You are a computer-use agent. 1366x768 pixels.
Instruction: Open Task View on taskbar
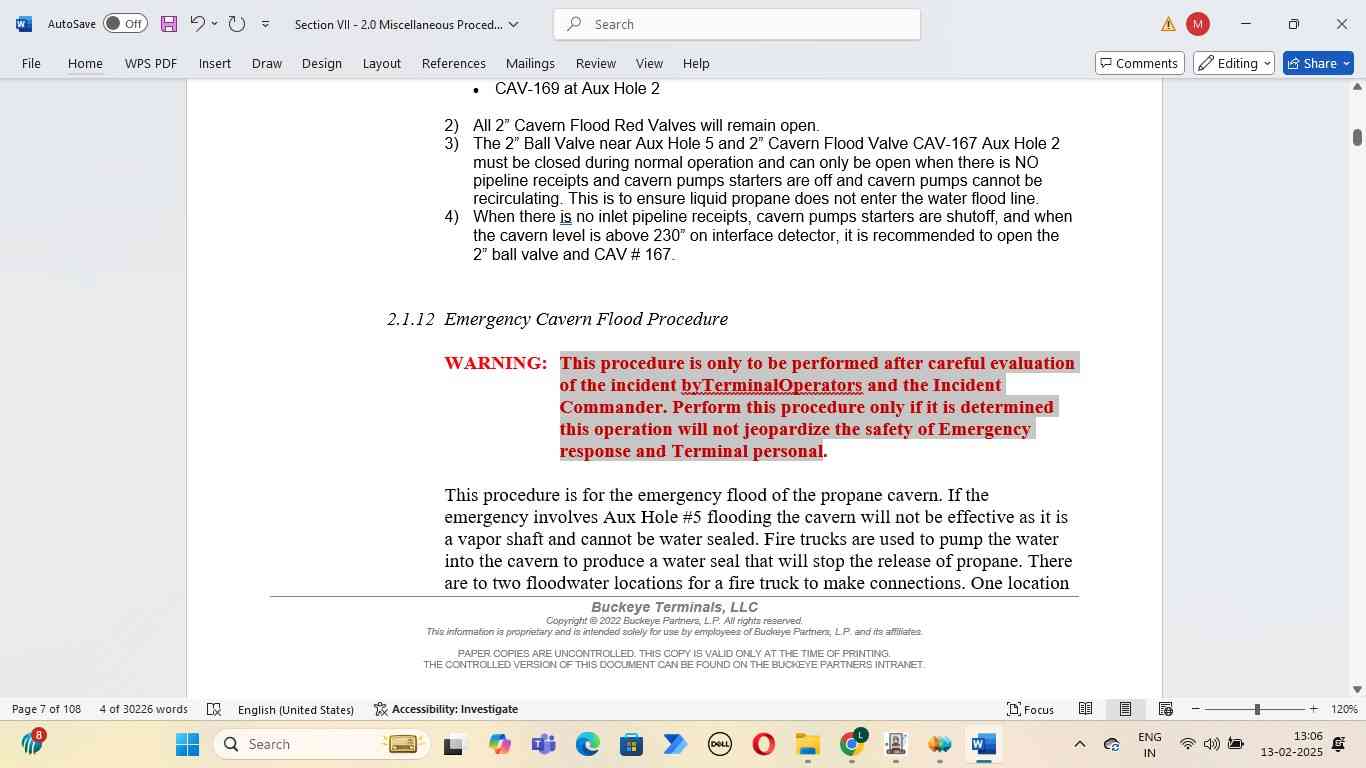pos(454,744)
